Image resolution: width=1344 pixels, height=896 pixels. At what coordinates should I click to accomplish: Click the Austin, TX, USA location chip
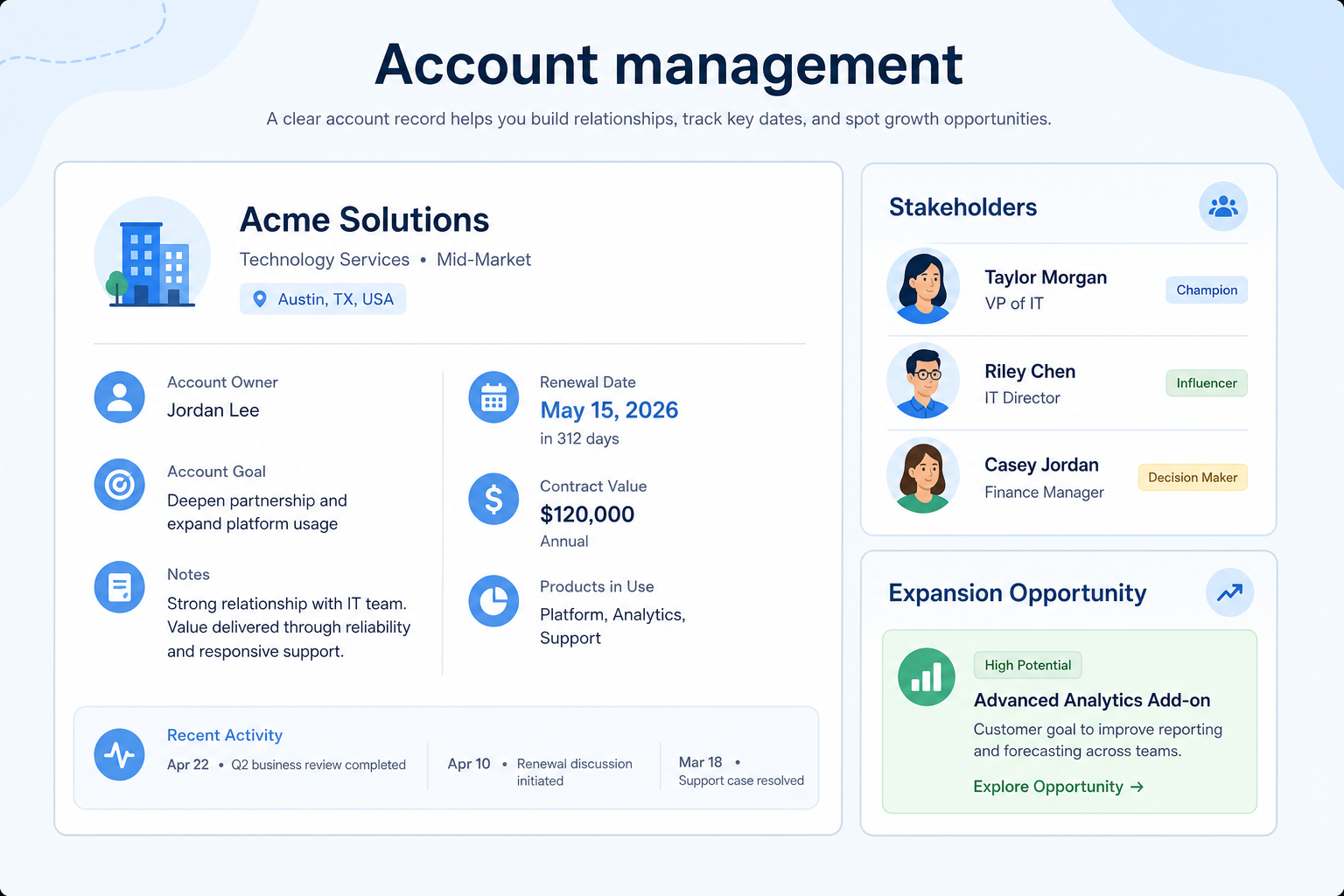click(323, 299)
